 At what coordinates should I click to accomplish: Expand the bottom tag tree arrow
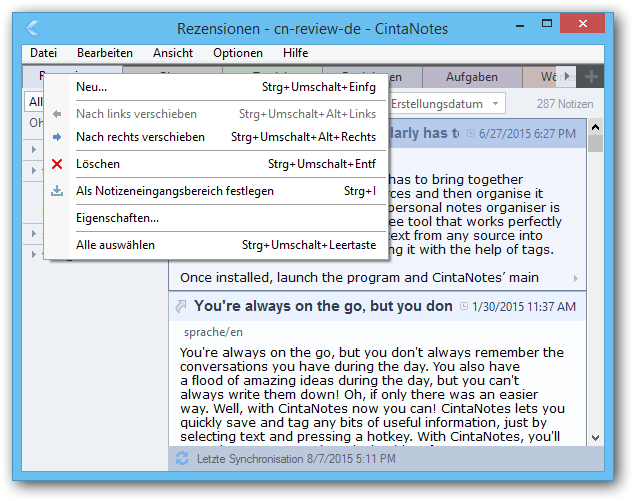coord(34,254)
